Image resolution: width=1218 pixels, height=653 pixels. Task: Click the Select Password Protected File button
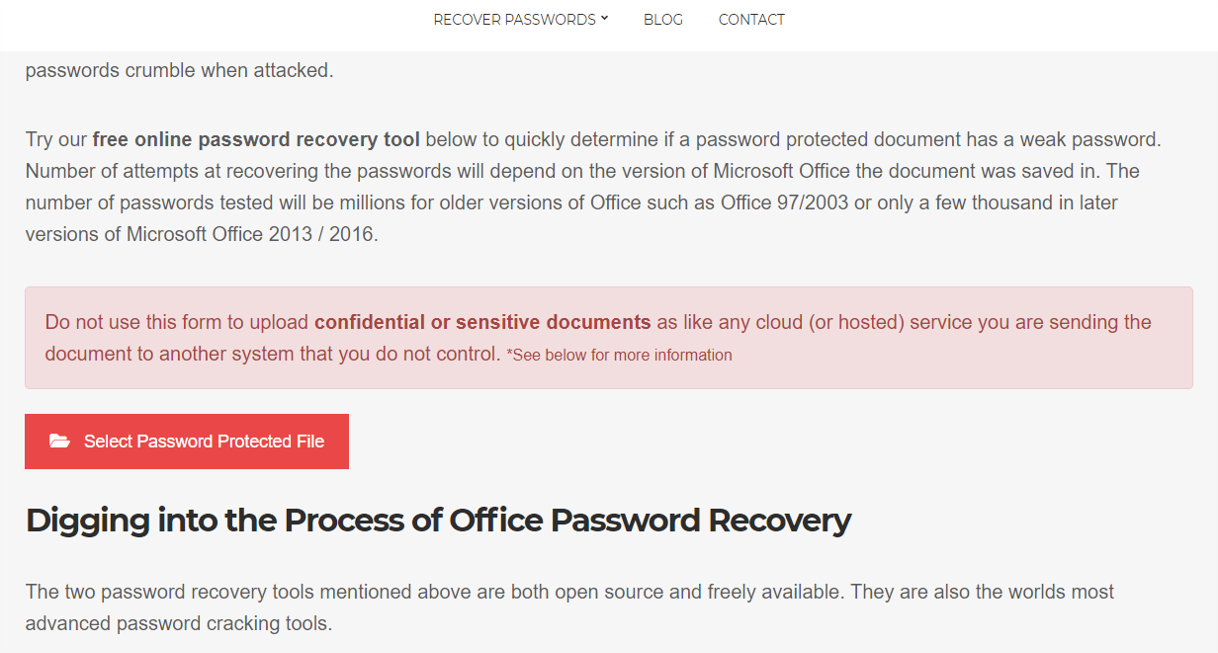[187, 441]
